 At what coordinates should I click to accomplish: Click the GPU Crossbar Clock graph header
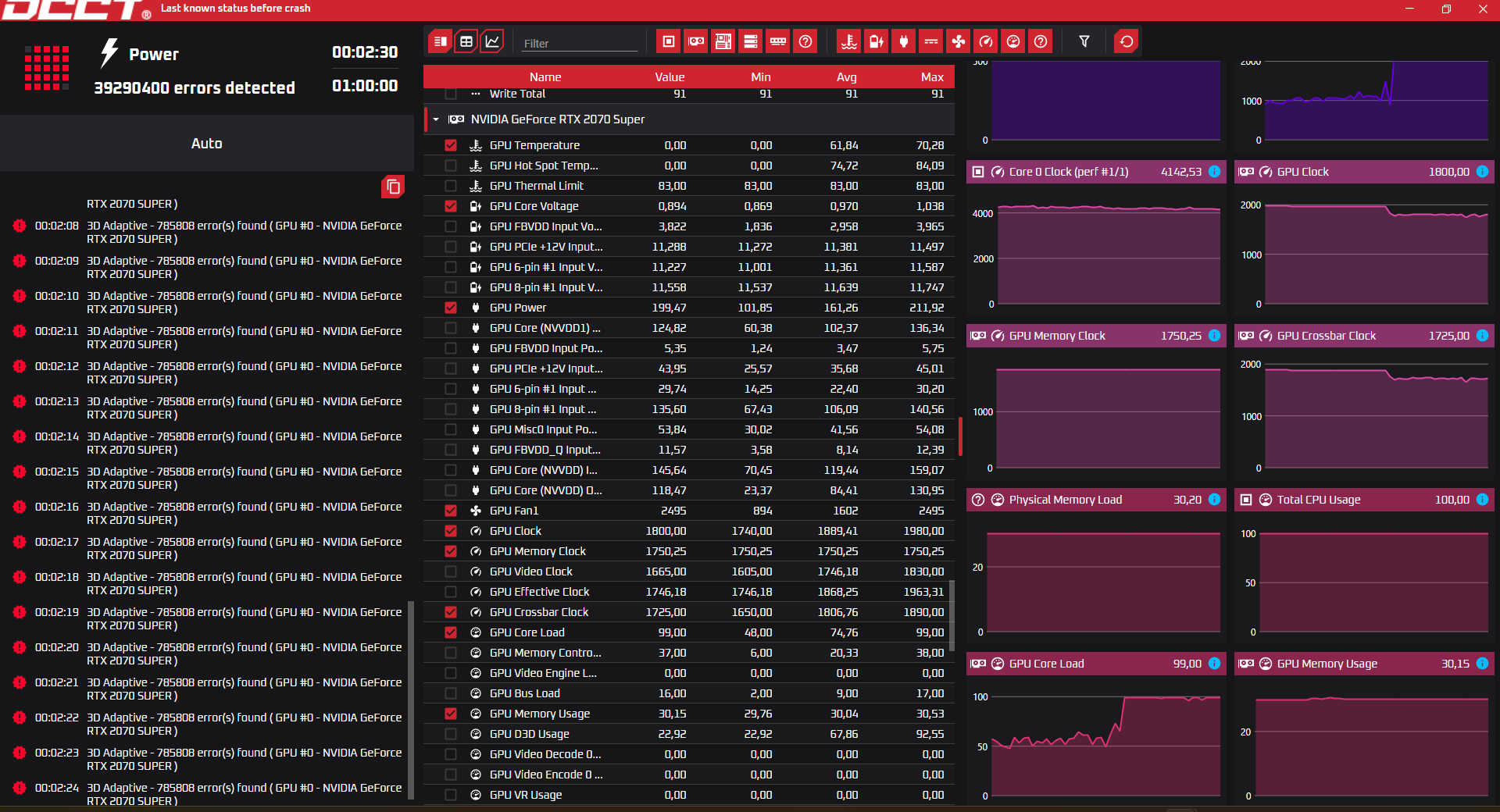[x=1364, y=336]
